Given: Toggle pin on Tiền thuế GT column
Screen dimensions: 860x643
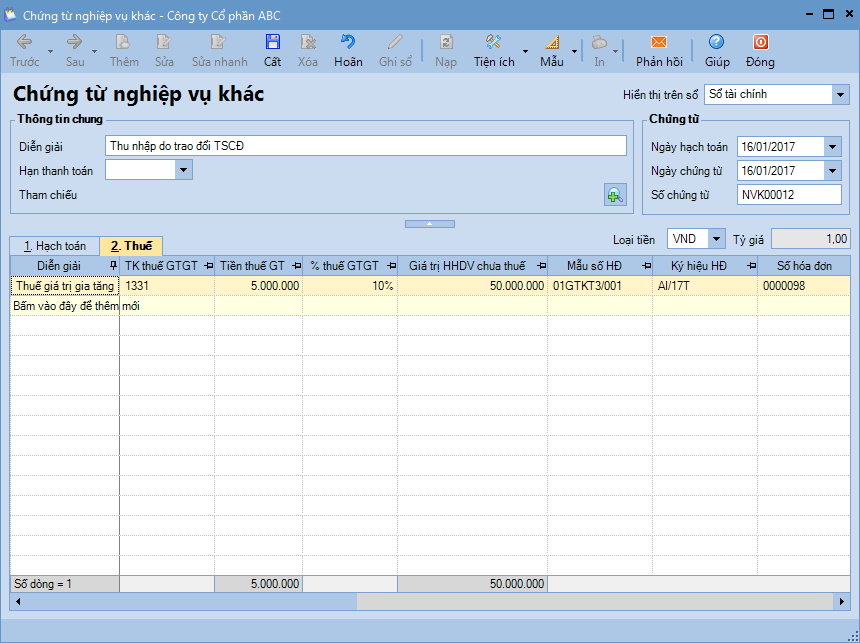Looking at the screenshot, I should [x=295, y=266].
